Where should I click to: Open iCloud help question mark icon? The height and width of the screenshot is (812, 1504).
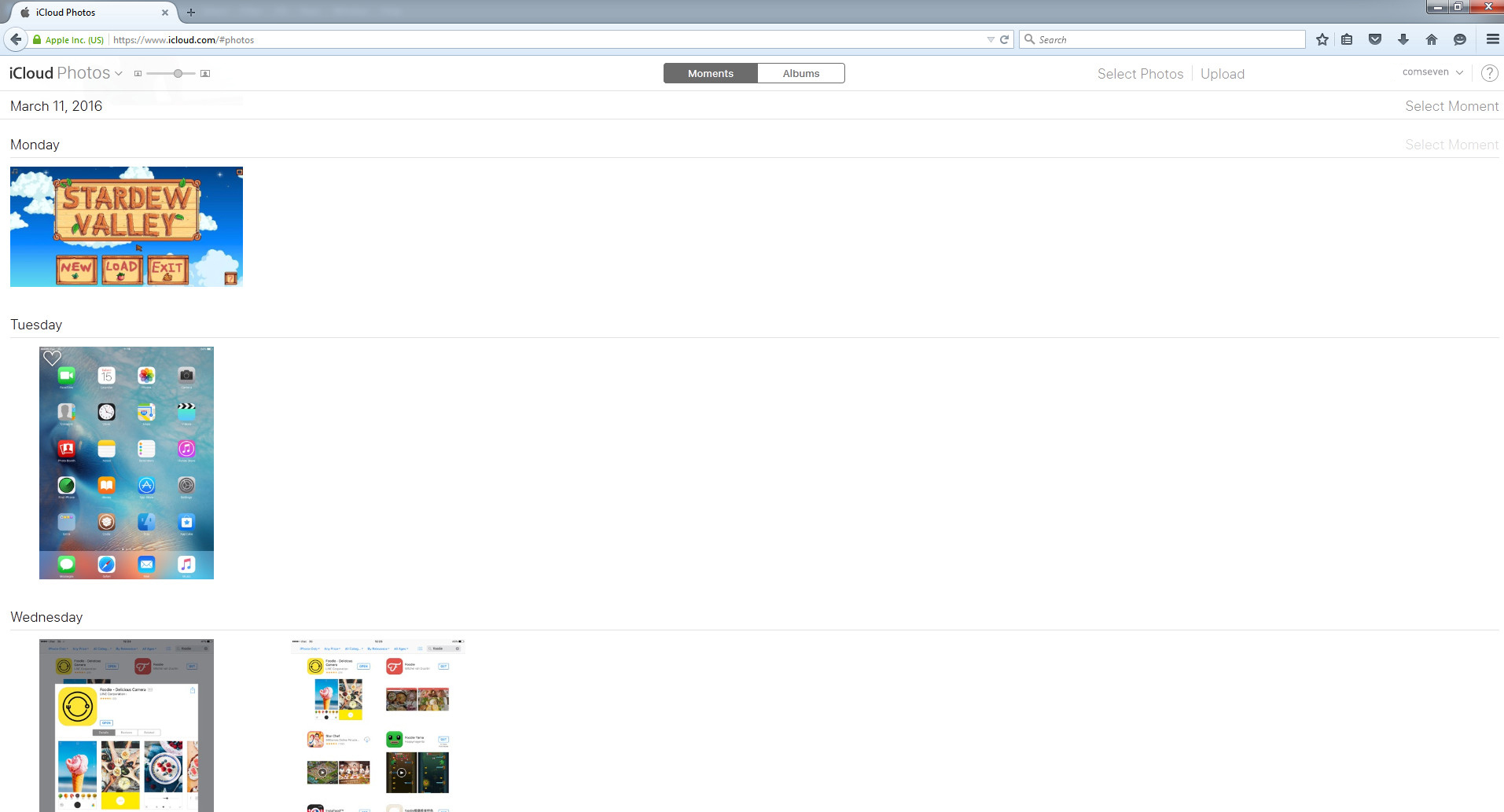click(1489, 73)
